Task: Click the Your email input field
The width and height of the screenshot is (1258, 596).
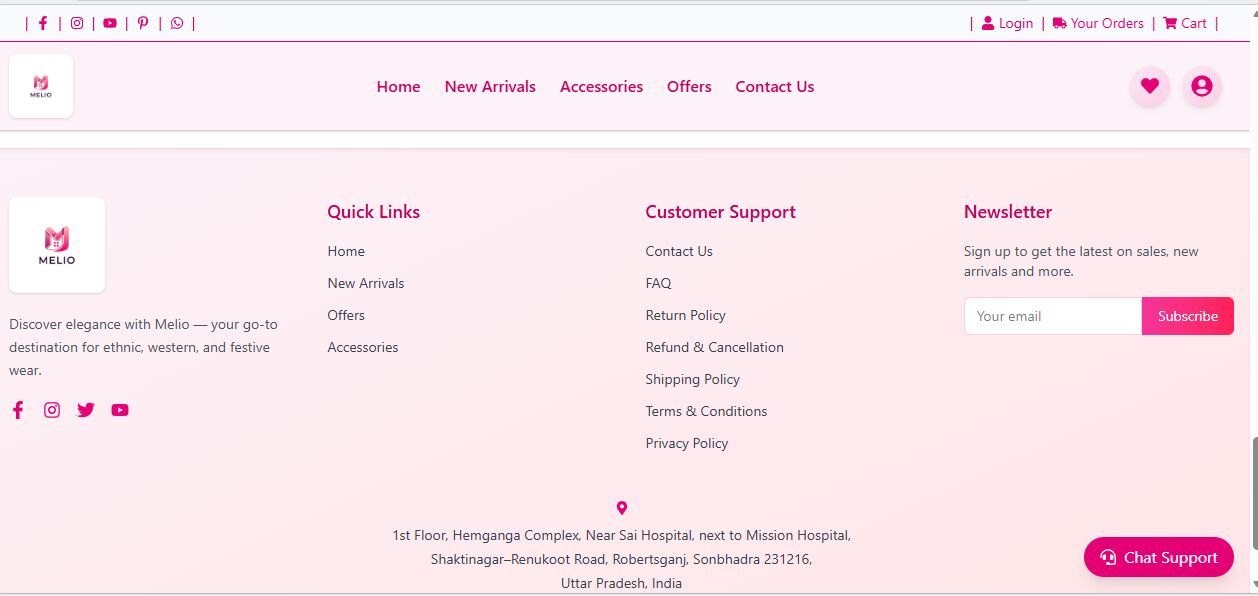Action: tap(1052, 316)
